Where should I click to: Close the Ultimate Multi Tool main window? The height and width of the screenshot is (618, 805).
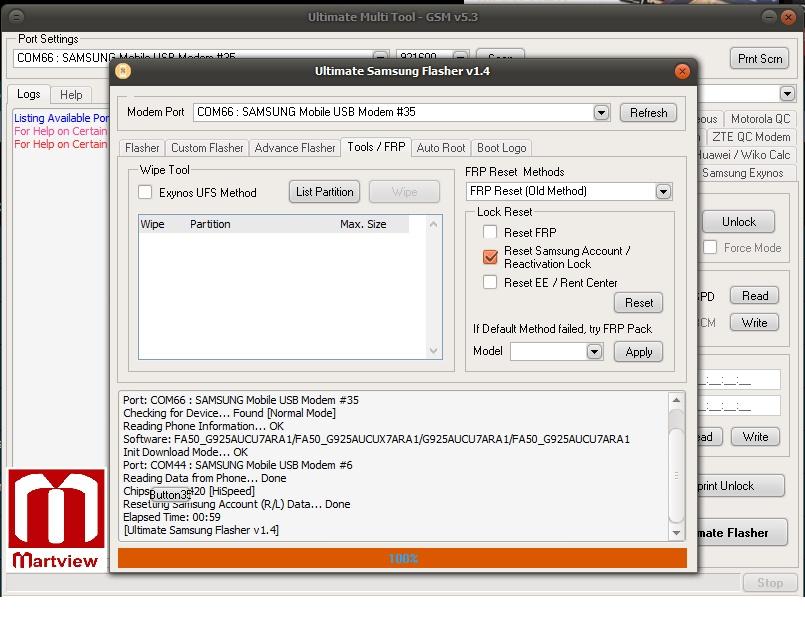(788, 17)
